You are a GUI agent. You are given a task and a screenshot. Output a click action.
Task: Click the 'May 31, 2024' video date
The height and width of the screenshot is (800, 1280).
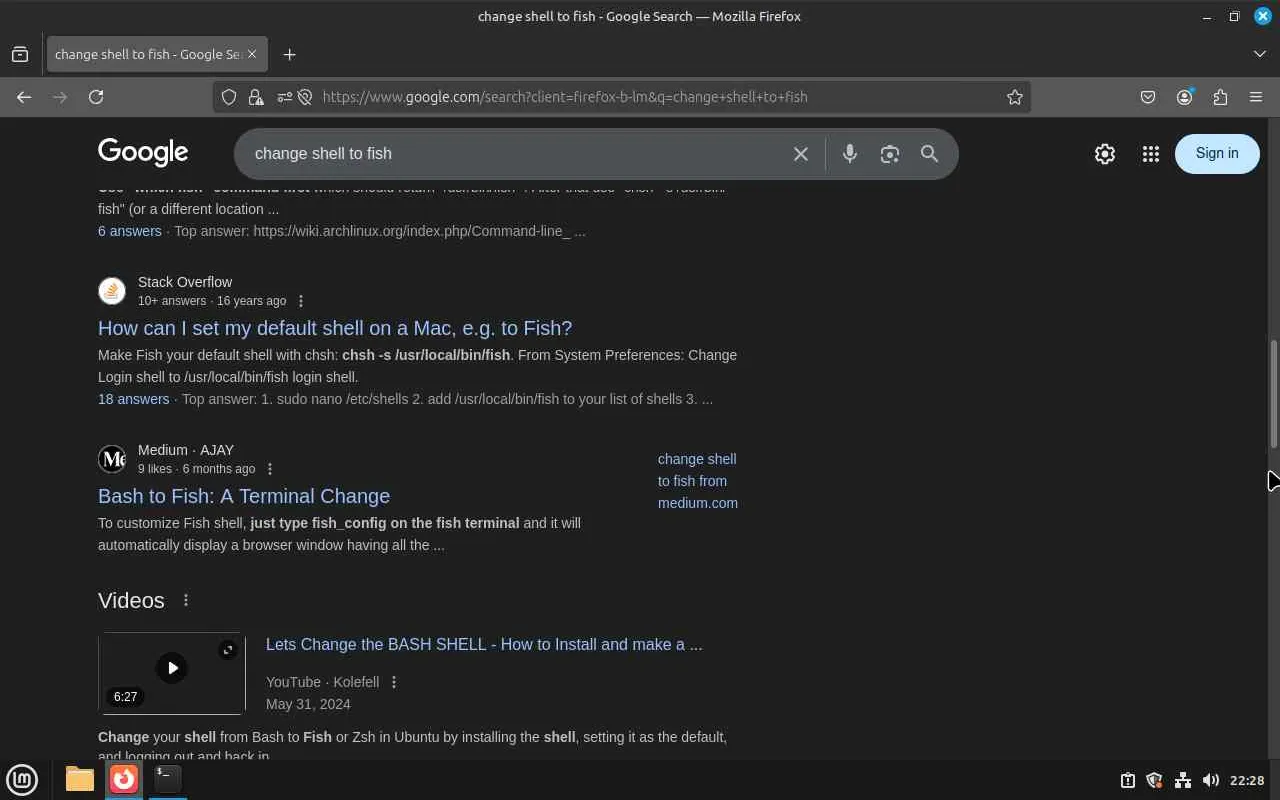pyautogui.click(x=308, y=704)
